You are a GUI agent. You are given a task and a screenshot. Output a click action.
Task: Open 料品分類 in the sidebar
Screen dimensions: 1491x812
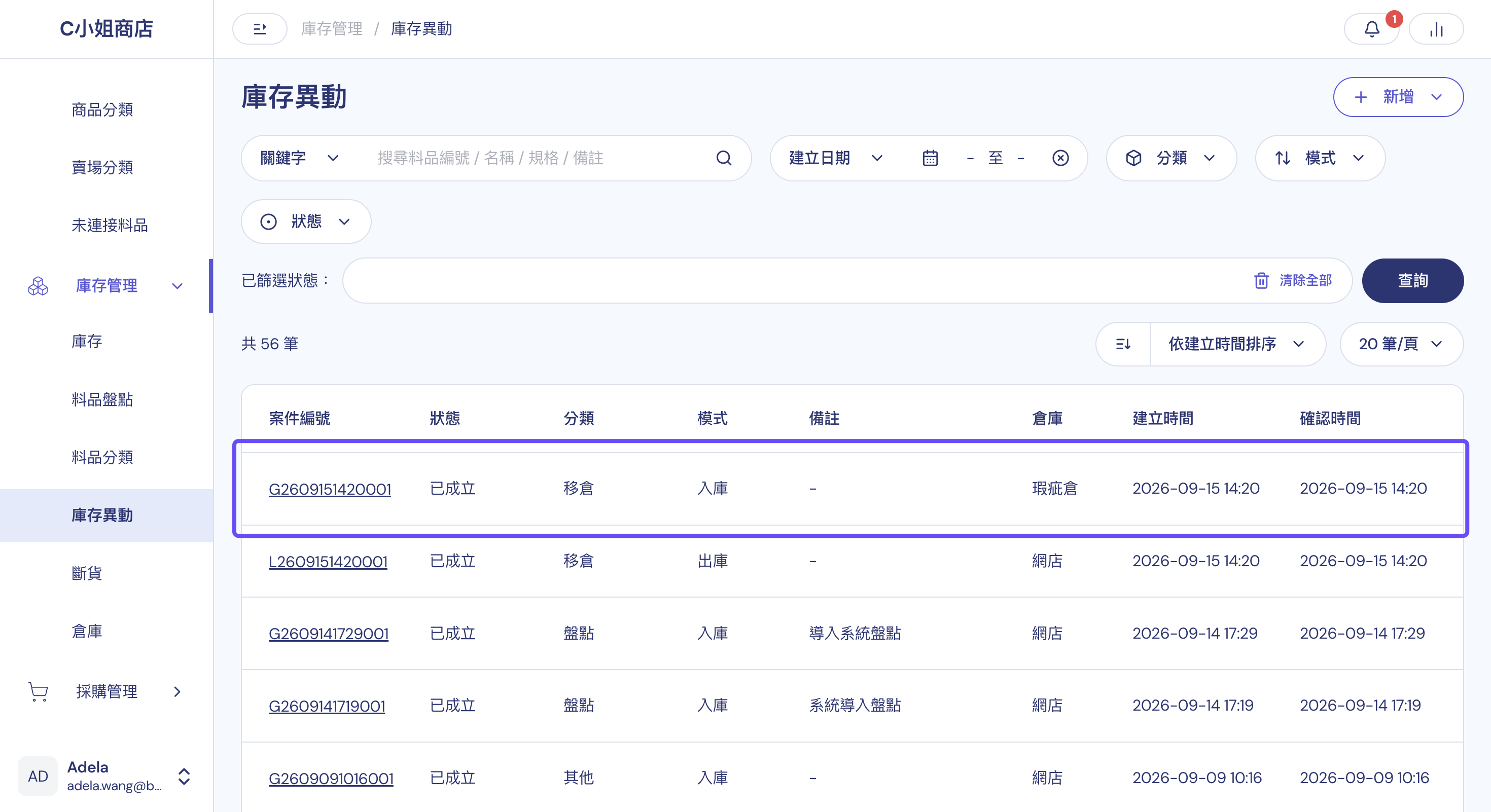pos(102,458)
